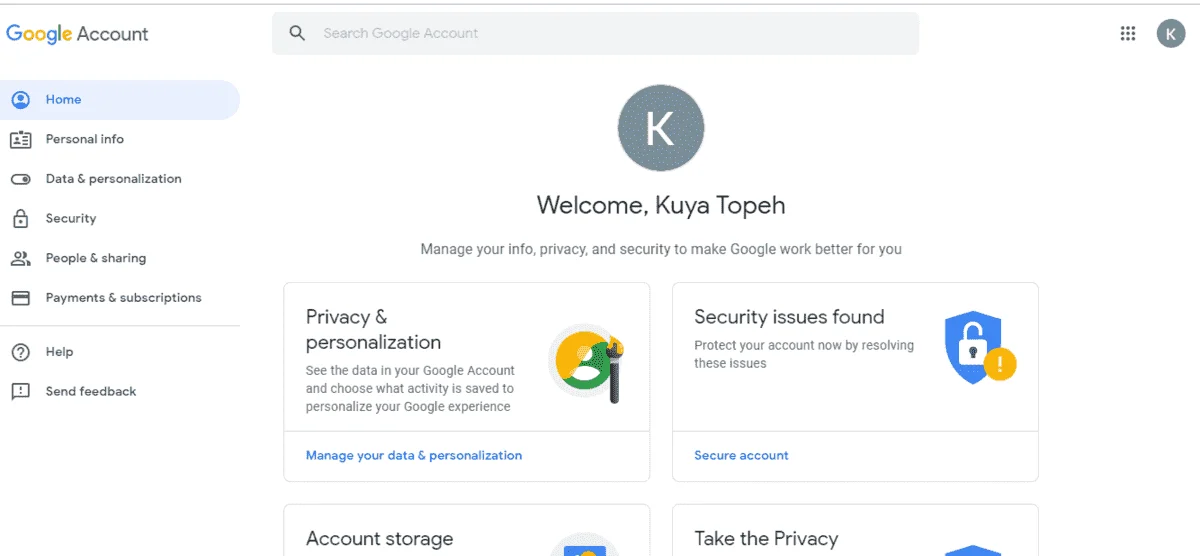The height and width of the screenshot is (556, 1200).
Task: Click the Welcome, Kuya Topeh heading
Action: 661,206
